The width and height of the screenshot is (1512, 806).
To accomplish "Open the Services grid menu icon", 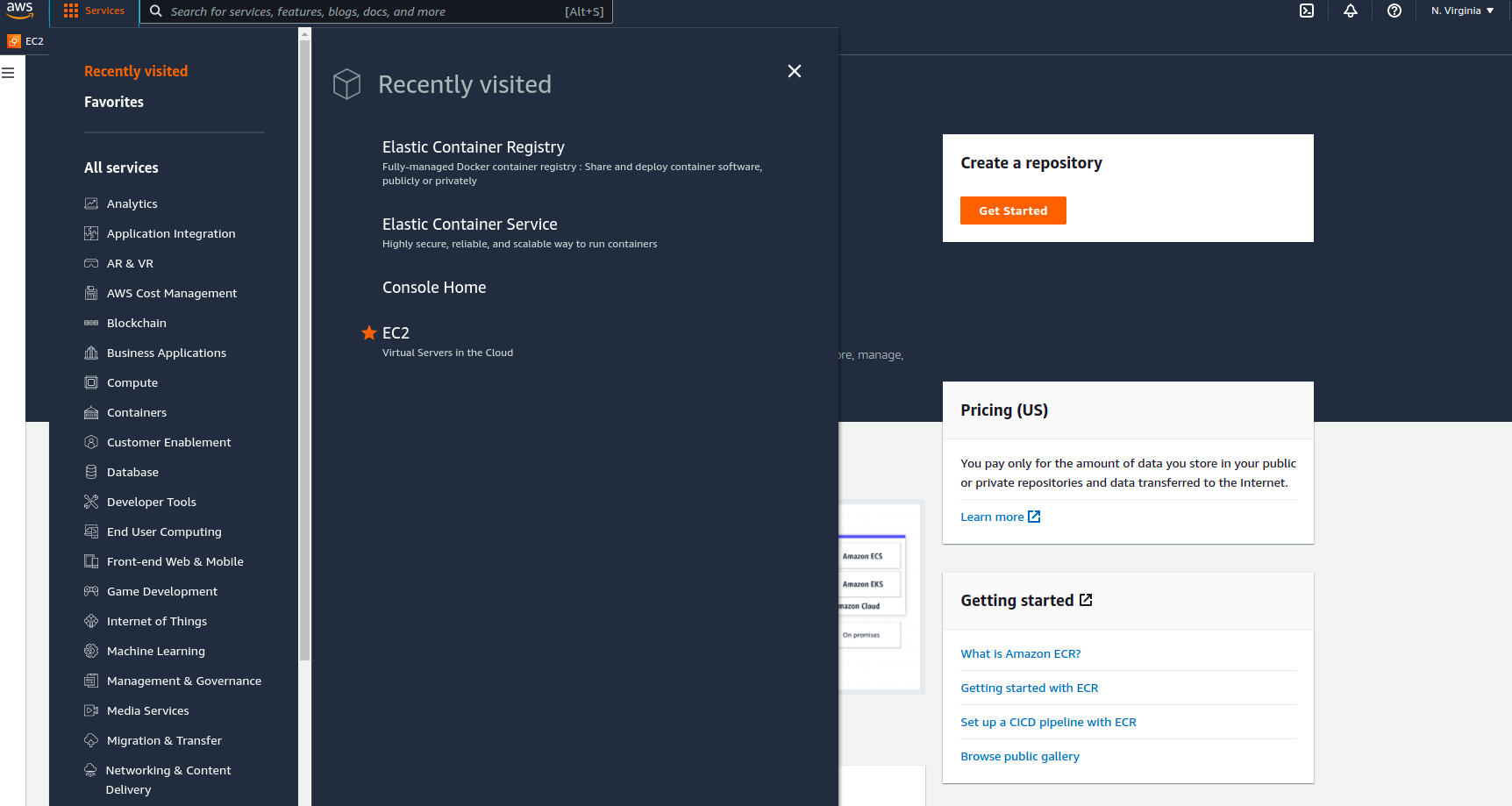I will click(x=71, y=10).
